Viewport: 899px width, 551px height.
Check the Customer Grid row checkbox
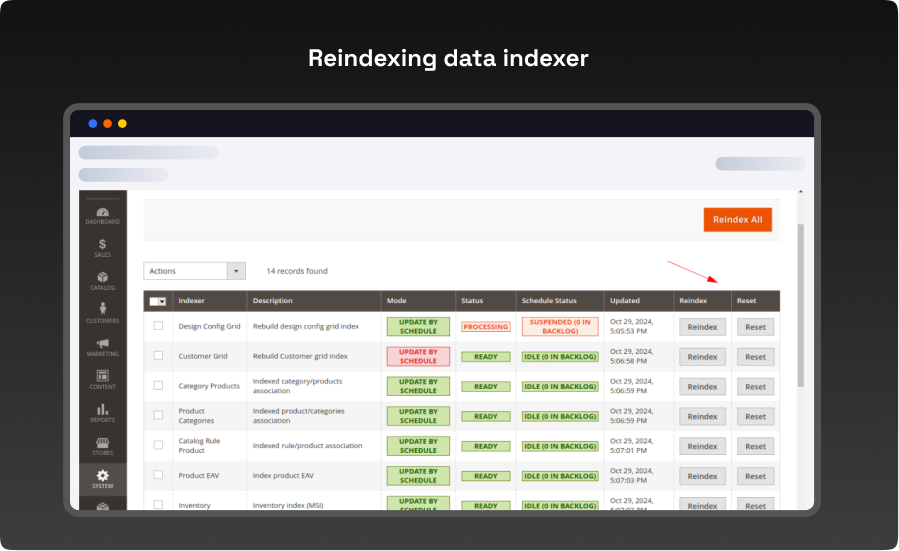[158, 356]
